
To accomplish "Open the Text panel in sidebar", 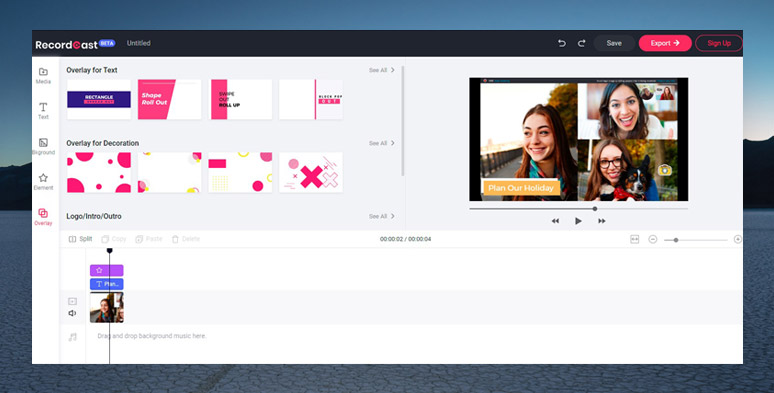I will click(x=43, y=111).
